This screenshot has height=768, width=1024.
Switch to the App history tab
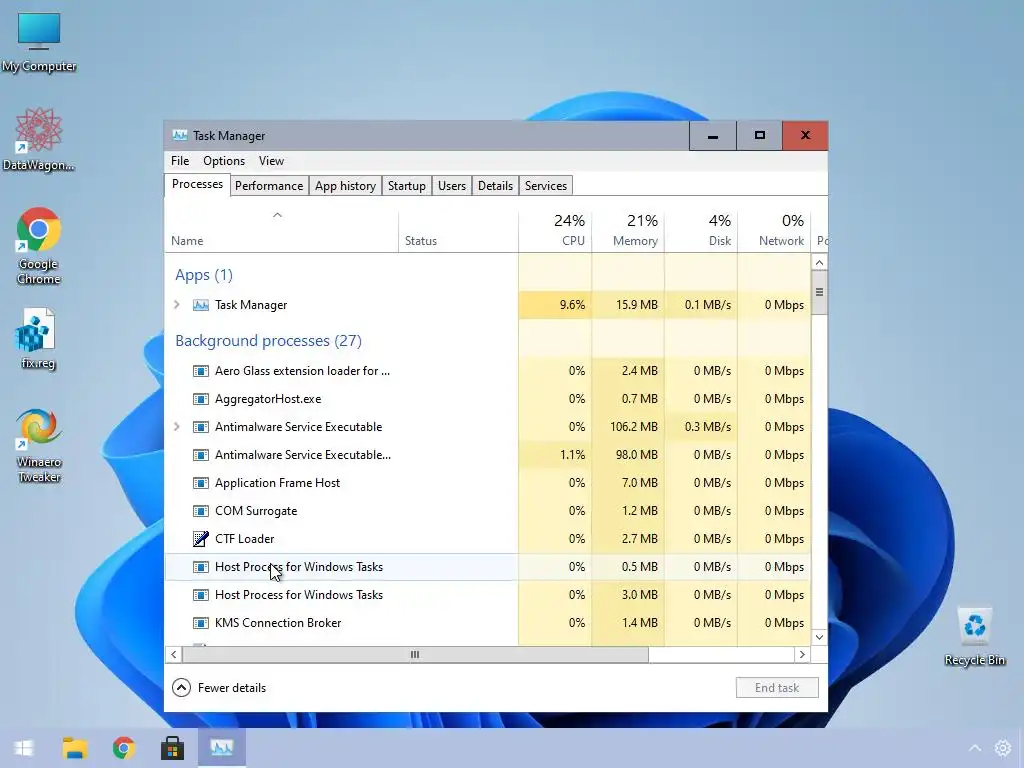point(345,186)
